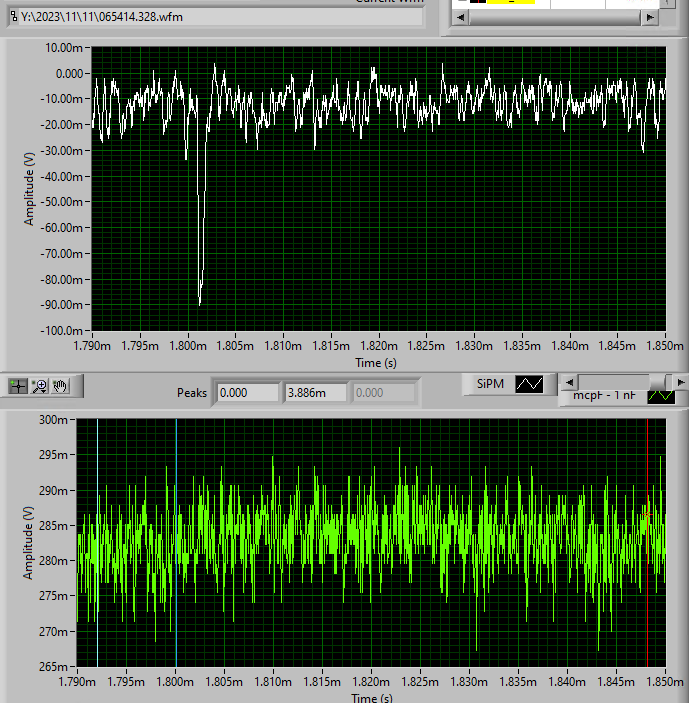Click the disabled third Peaks field
The width and height of the screenshot is (689, 703).
pos(384,392)
